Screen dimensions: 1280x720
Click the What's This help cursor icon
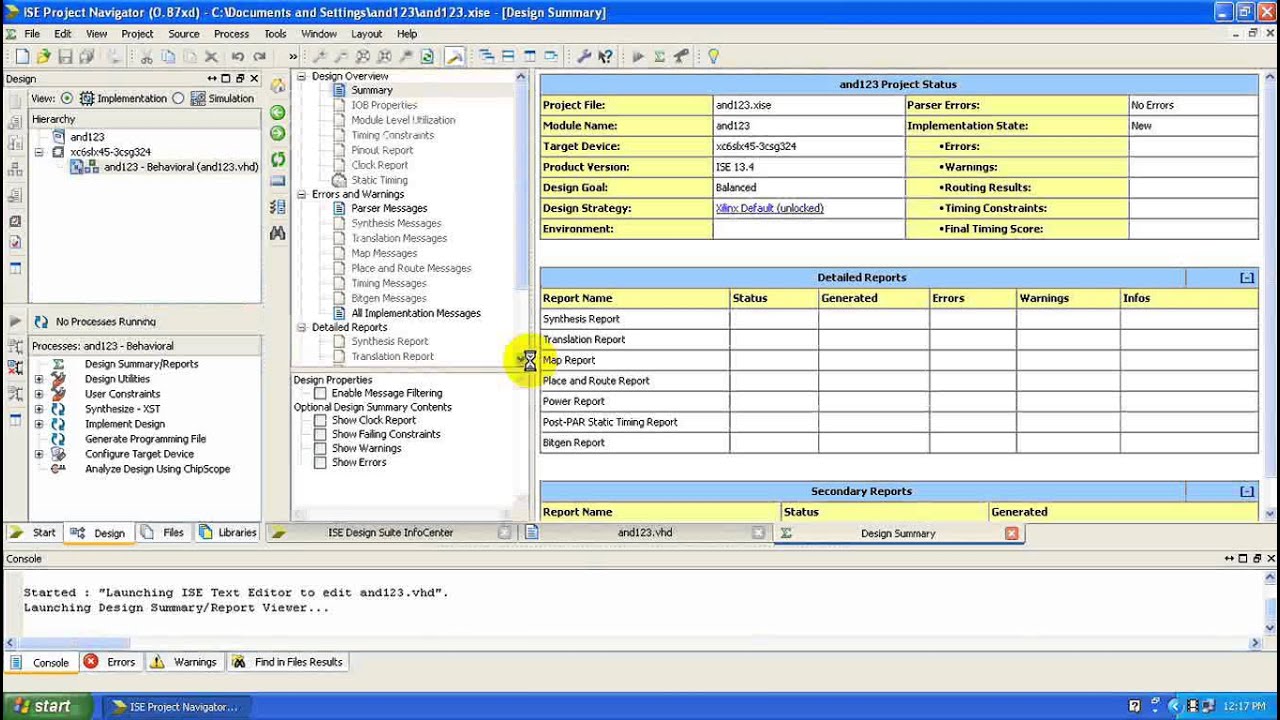pos(605,57)
